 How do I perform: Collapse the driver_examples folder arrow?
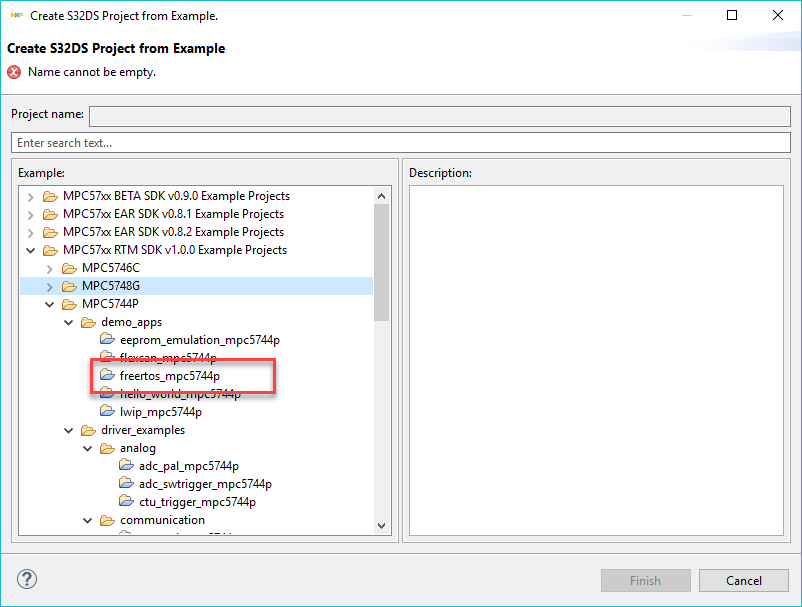pyautogui.click(x=69, y=431)
